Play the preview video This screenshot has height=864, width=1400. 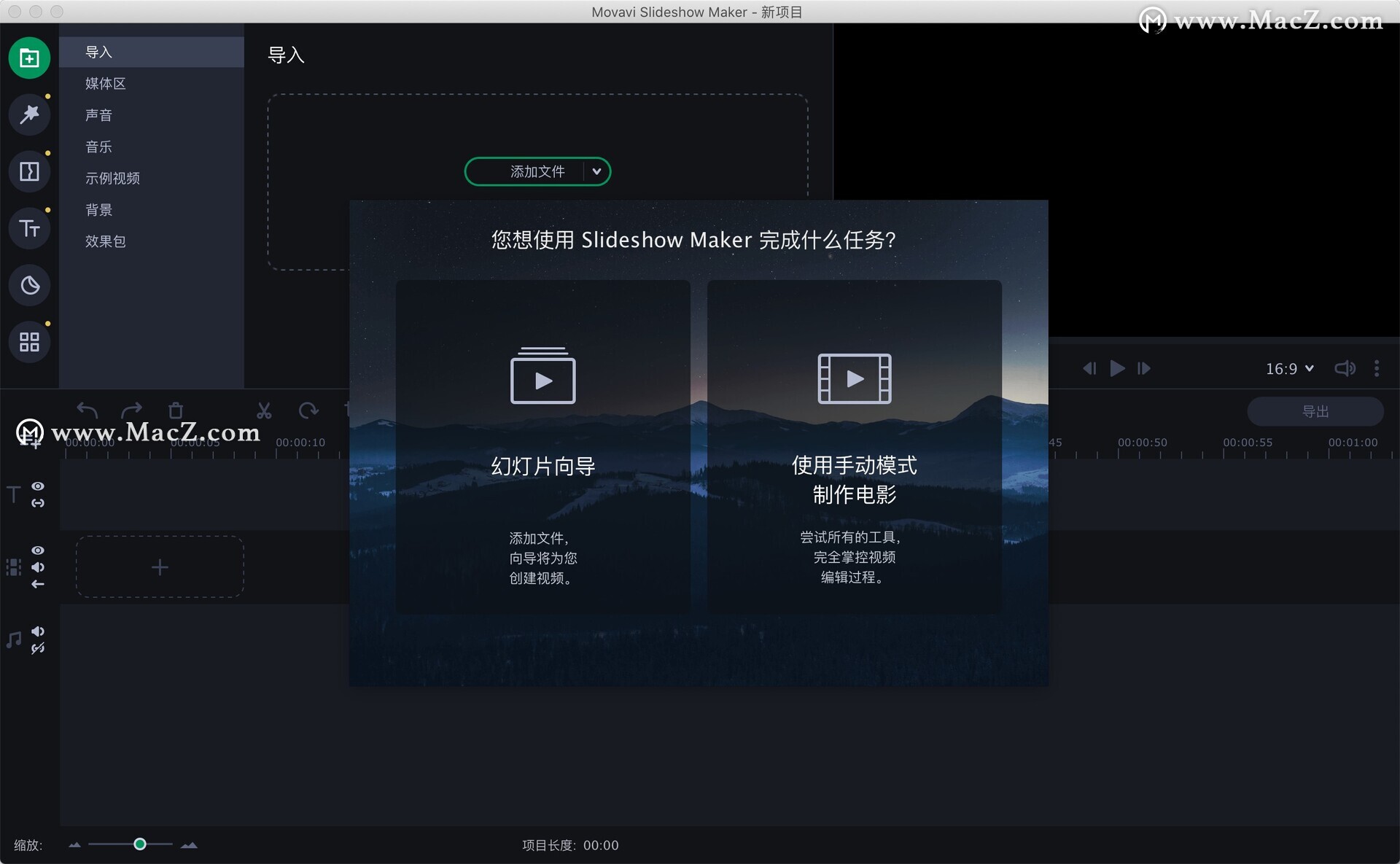point(1117,368)
